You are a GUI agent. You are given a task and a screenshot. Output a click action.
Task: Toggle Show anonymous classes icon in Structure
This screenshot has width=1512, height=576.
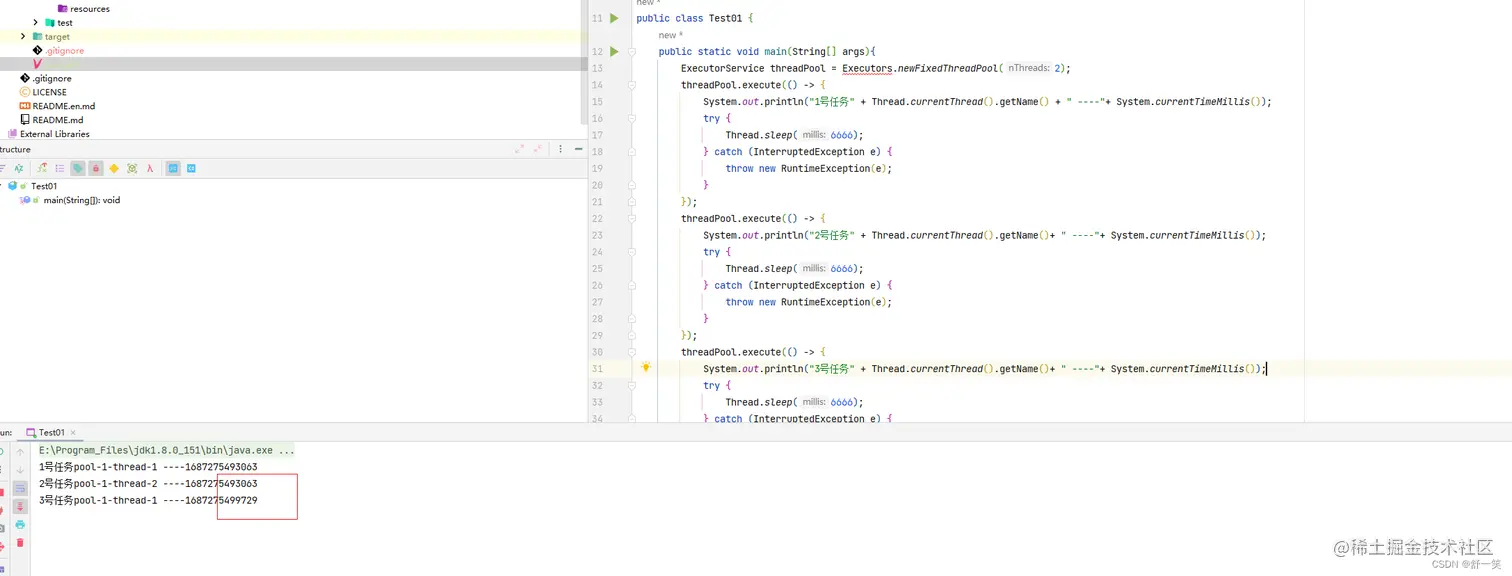(132, 169)
